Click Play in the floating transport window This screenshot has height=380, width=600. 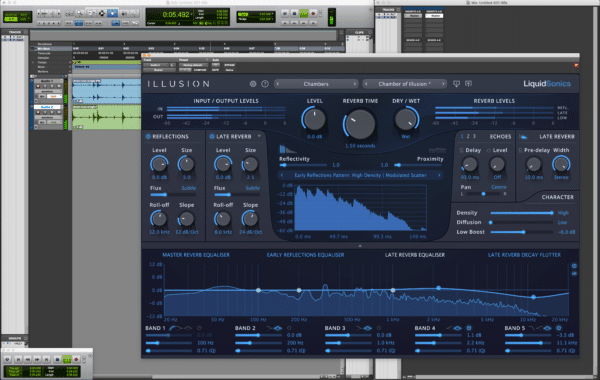(67, 359)
